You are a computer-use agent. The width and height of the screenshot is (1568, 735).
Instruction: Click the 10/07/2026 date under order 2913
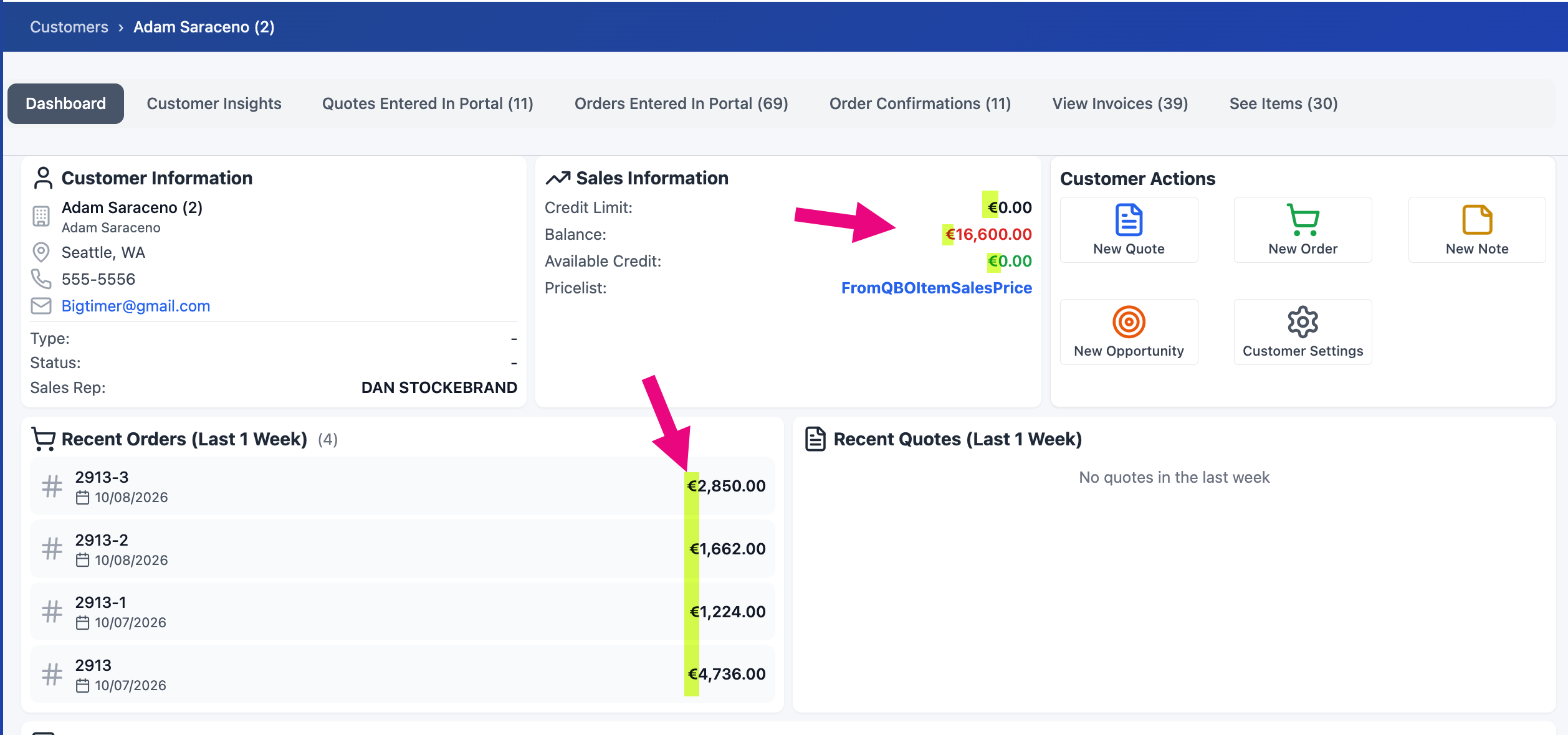coord(130,685)
